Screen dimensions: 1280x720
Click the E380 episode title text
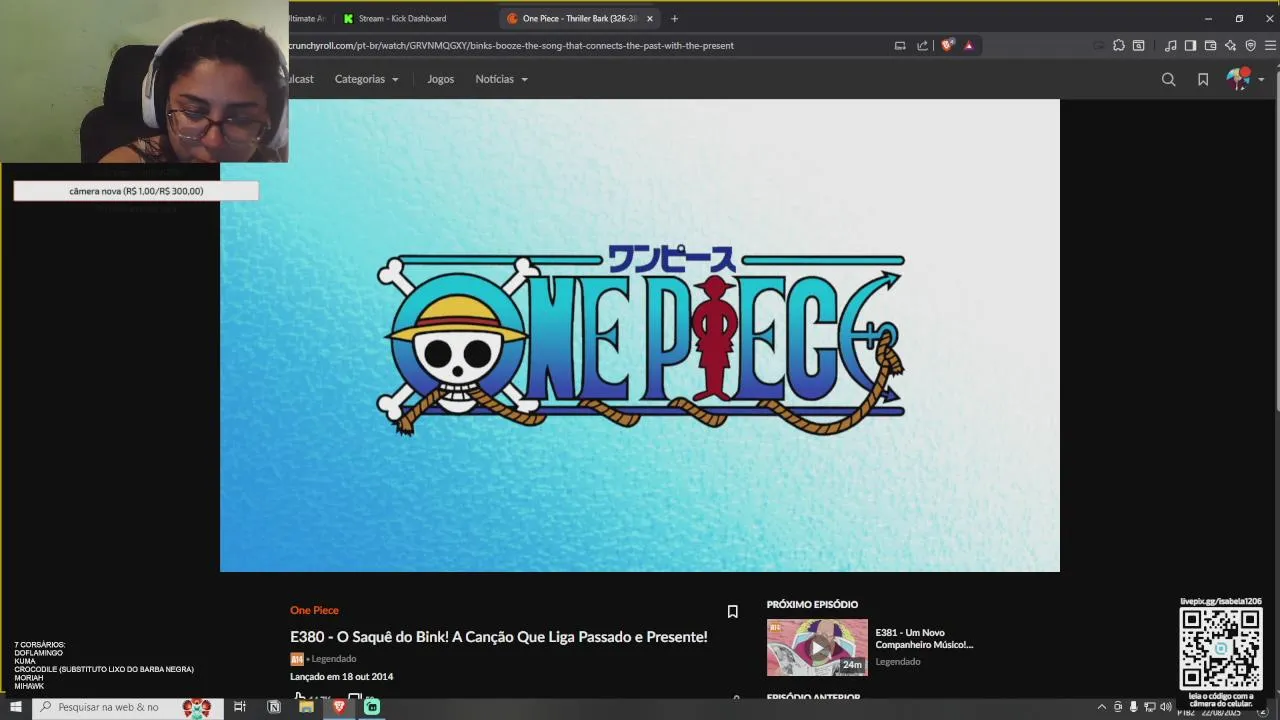point(498,637)
